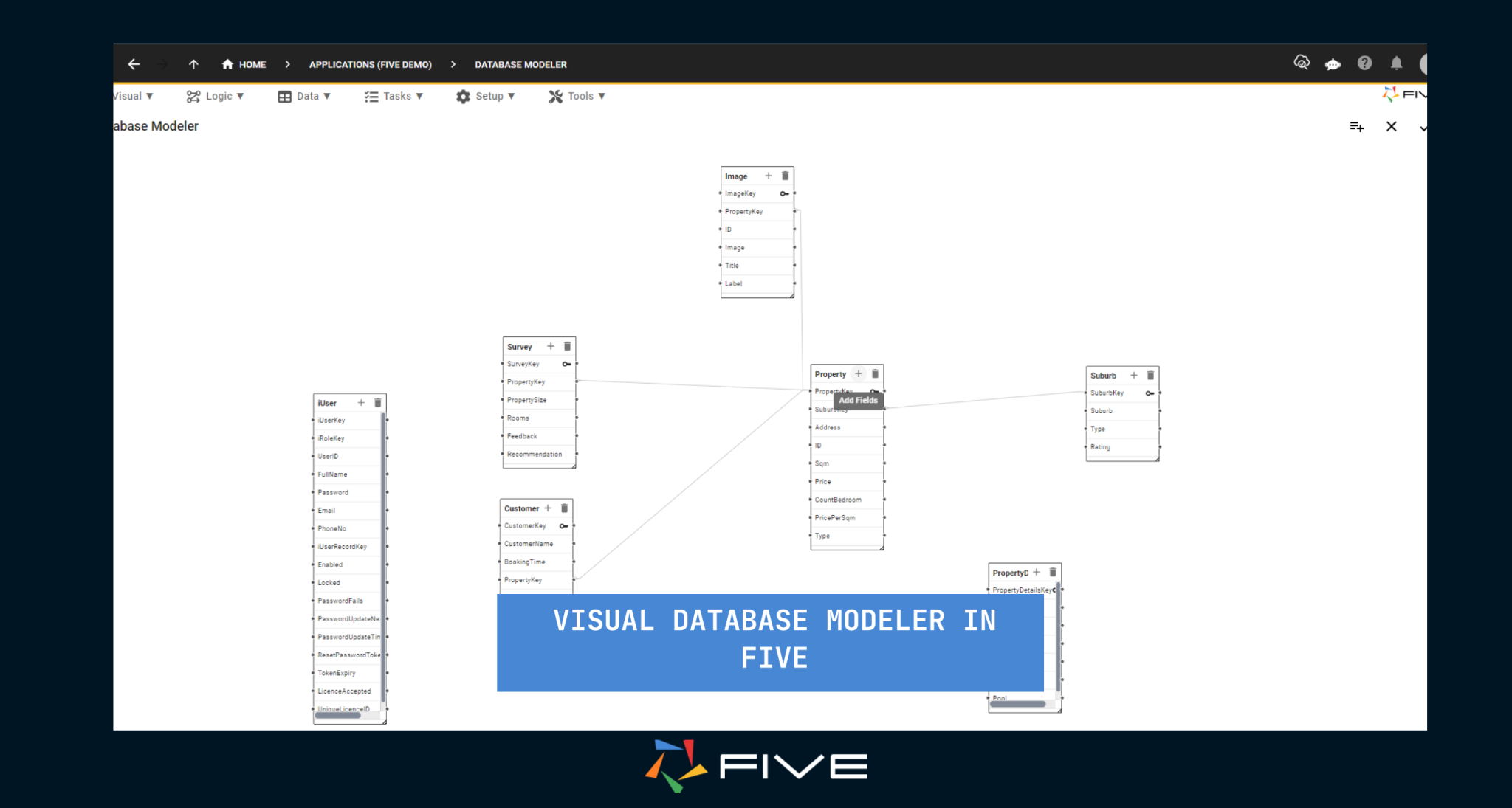This screenshot has height=808, width=1512.
Task: Open the Visual menu
Action: [x=134, y=96]
